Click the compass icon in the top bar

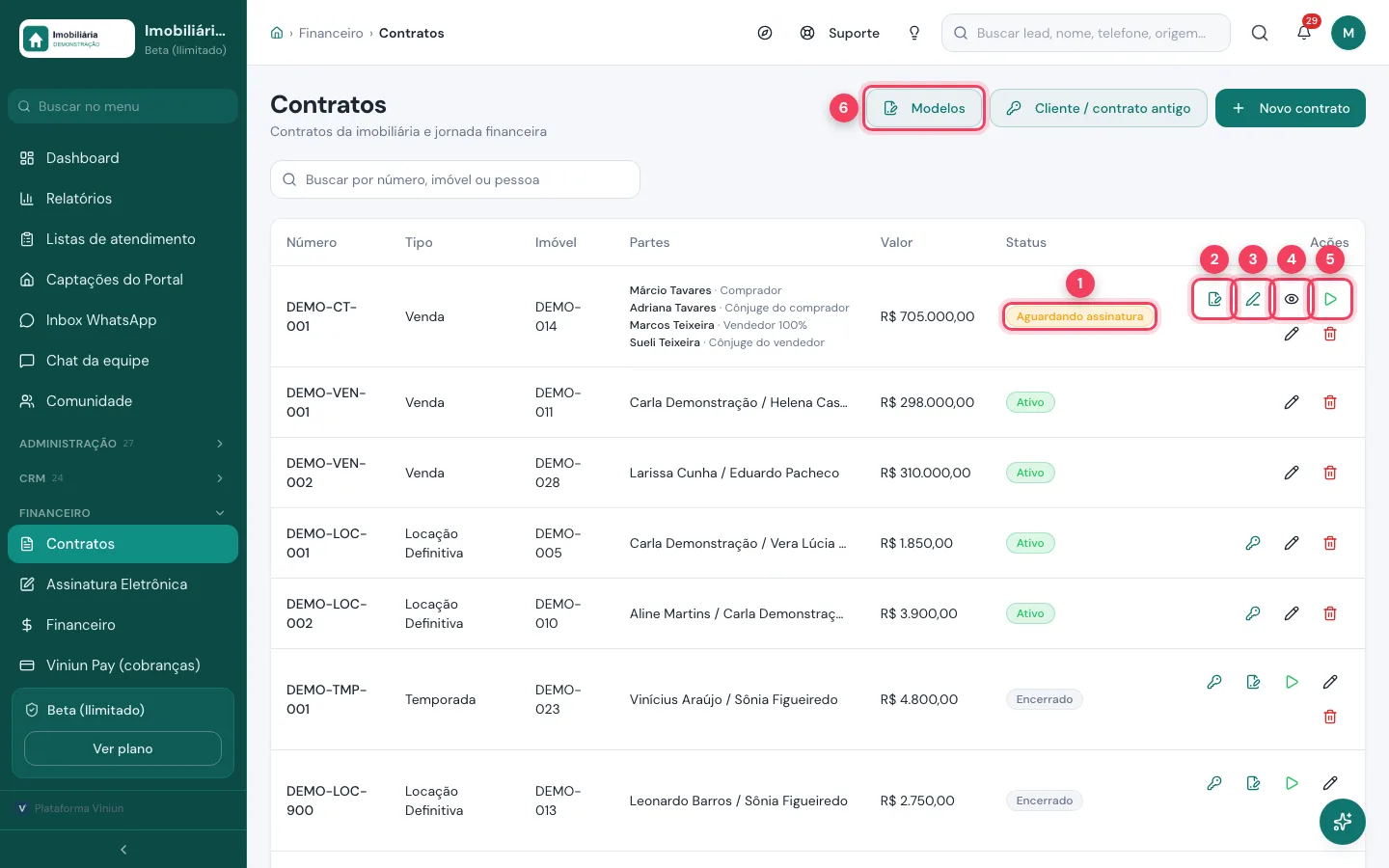point(765,33)
